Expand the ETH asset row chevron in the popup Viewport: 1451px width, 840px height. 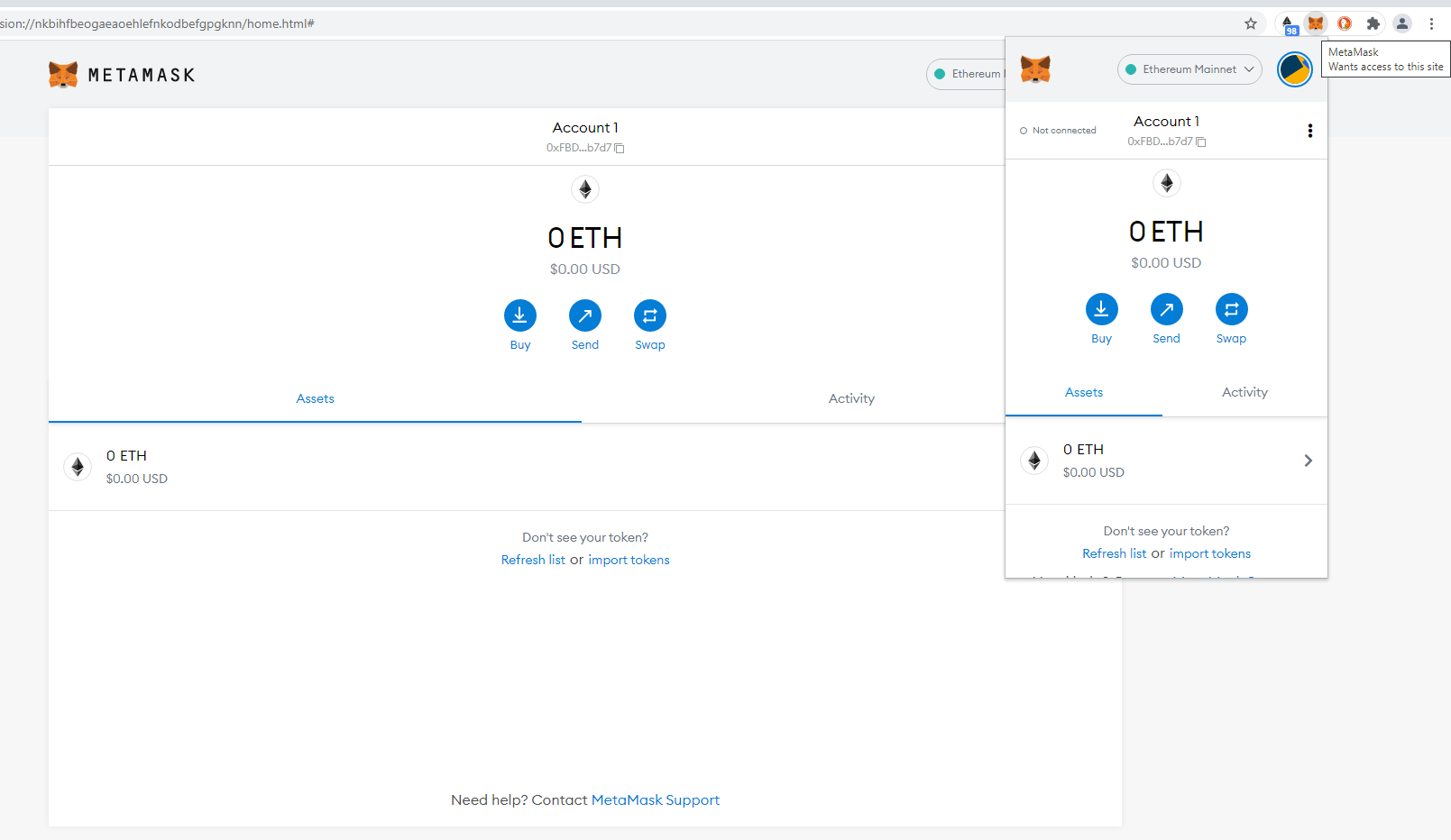1308,461
